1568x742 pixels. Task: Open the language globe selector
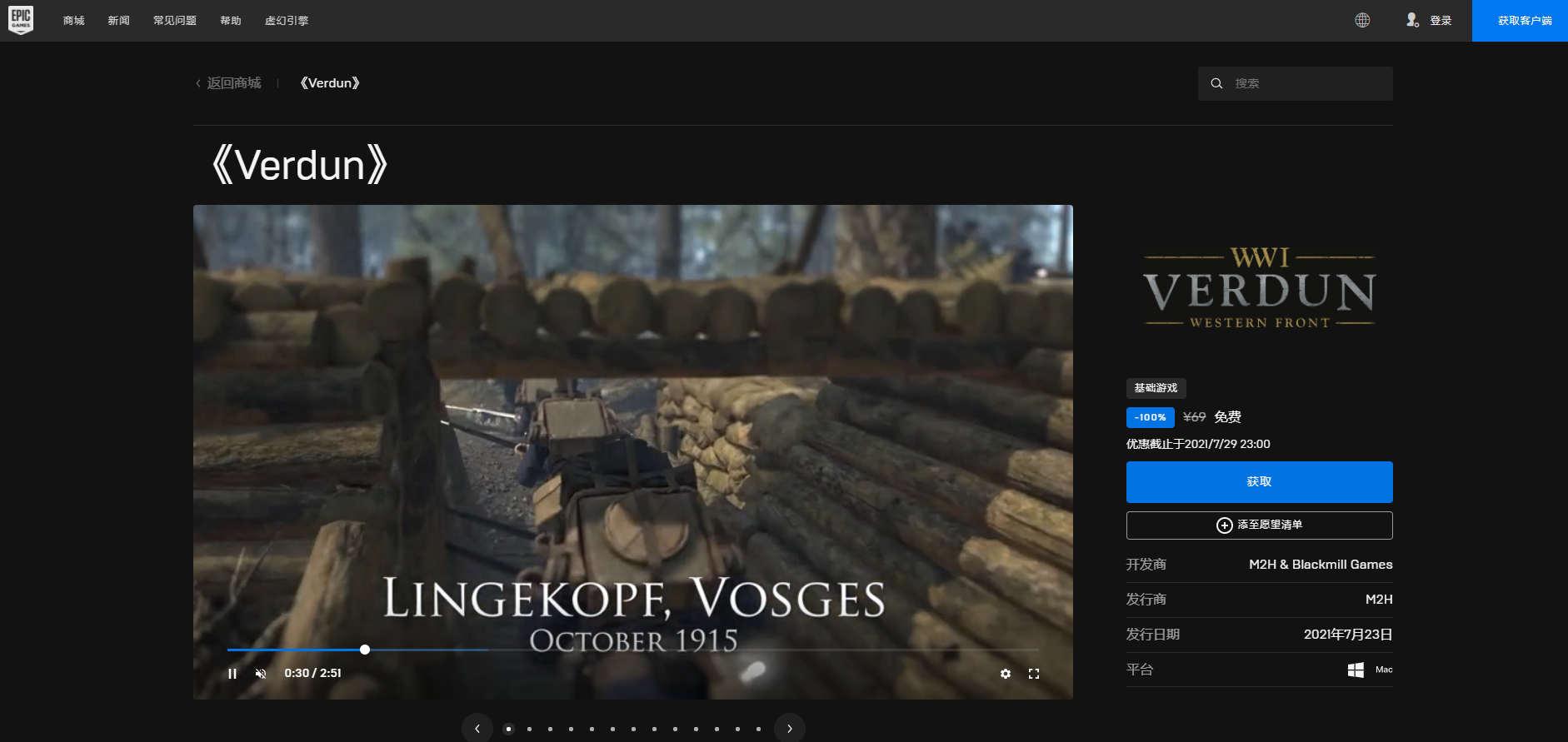click(1362, 20)
